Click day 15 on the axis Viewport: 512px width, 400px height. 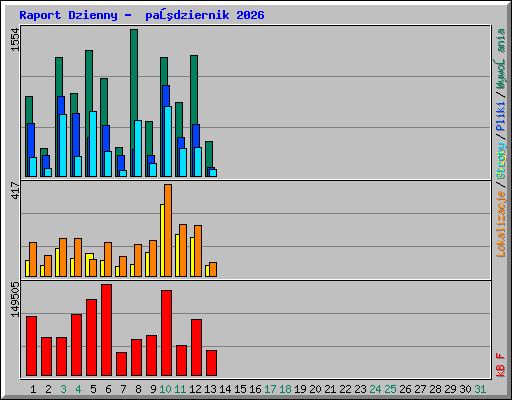[x=240, y=389]
